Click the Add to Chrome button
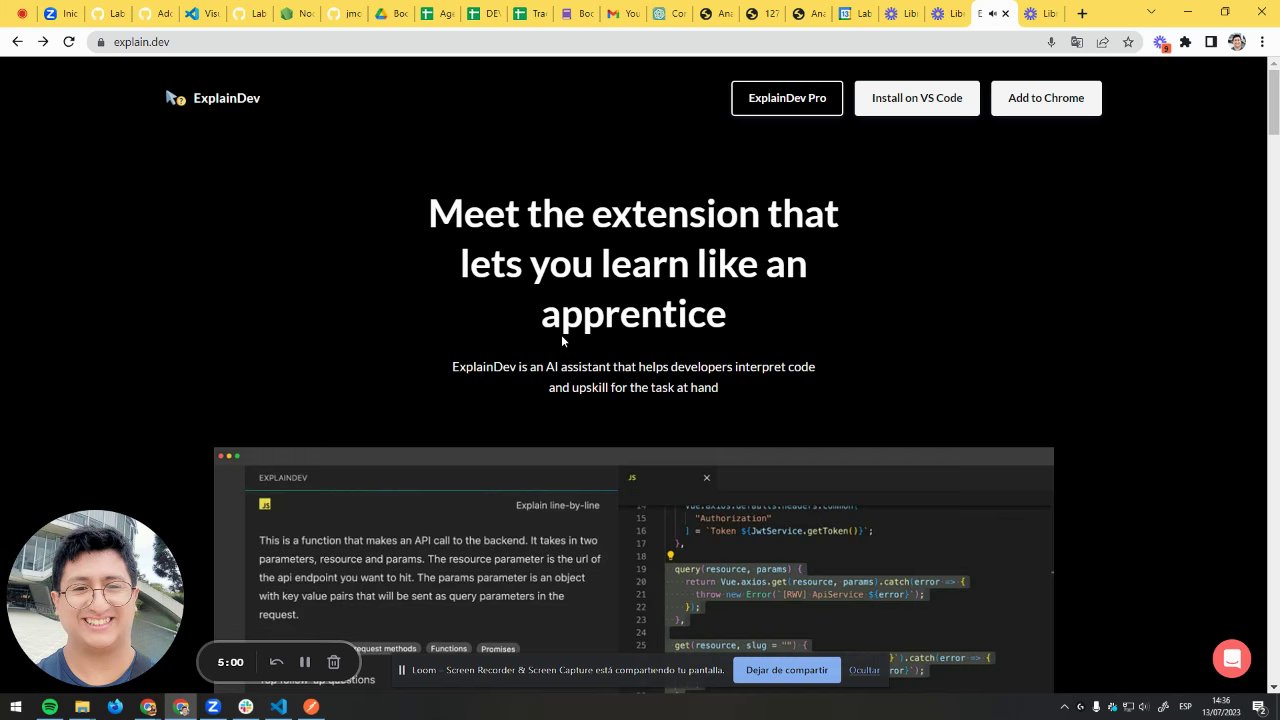 pyautogui.click(x=1046, y=98)
